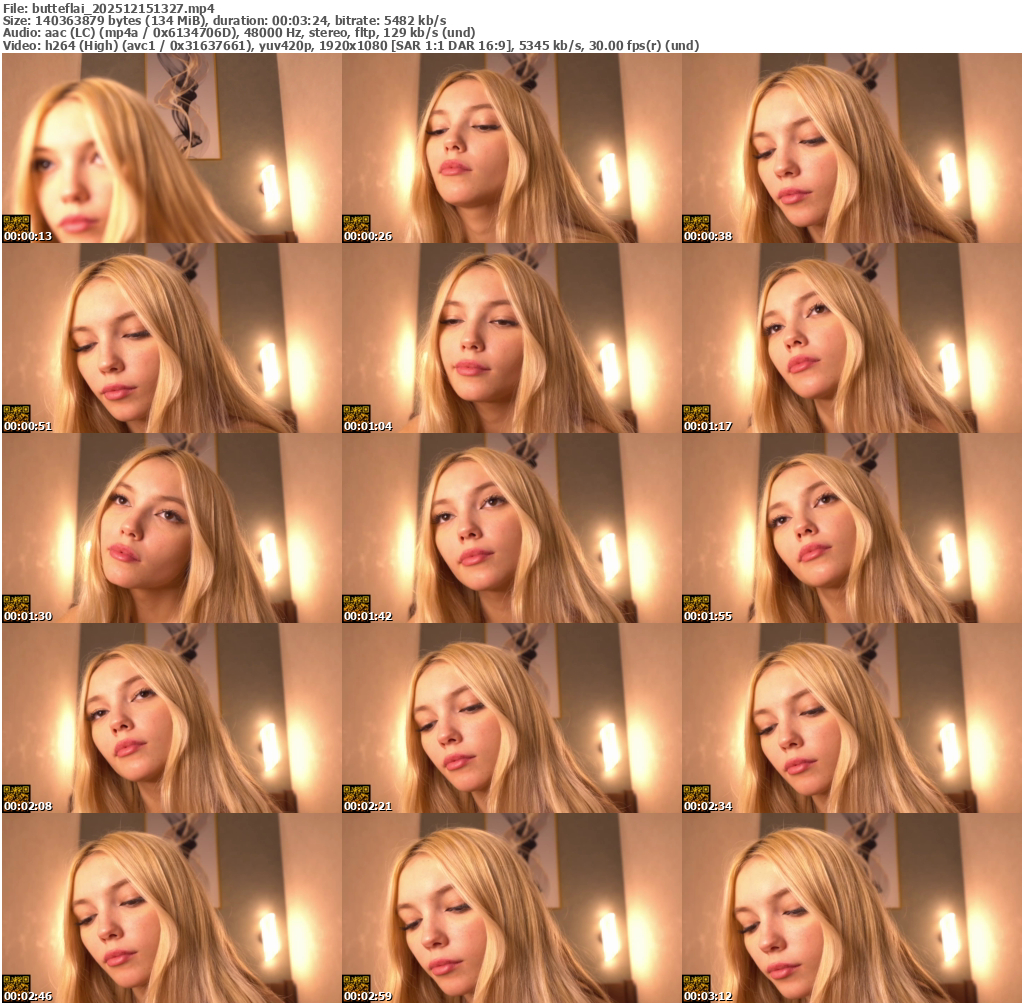This screenshot has height=1003, width=1024.
Task: Open the thumbnail at 00:02:46
Action: click(172, 908)
